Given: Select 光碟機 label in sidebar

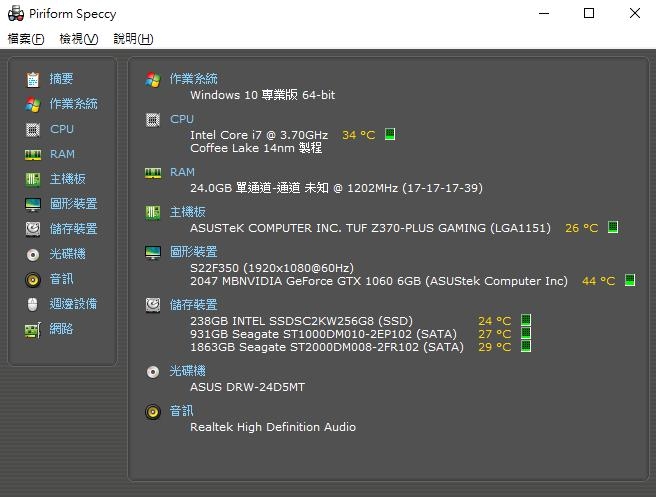Looking at the screenshot, I should (67, 254).
